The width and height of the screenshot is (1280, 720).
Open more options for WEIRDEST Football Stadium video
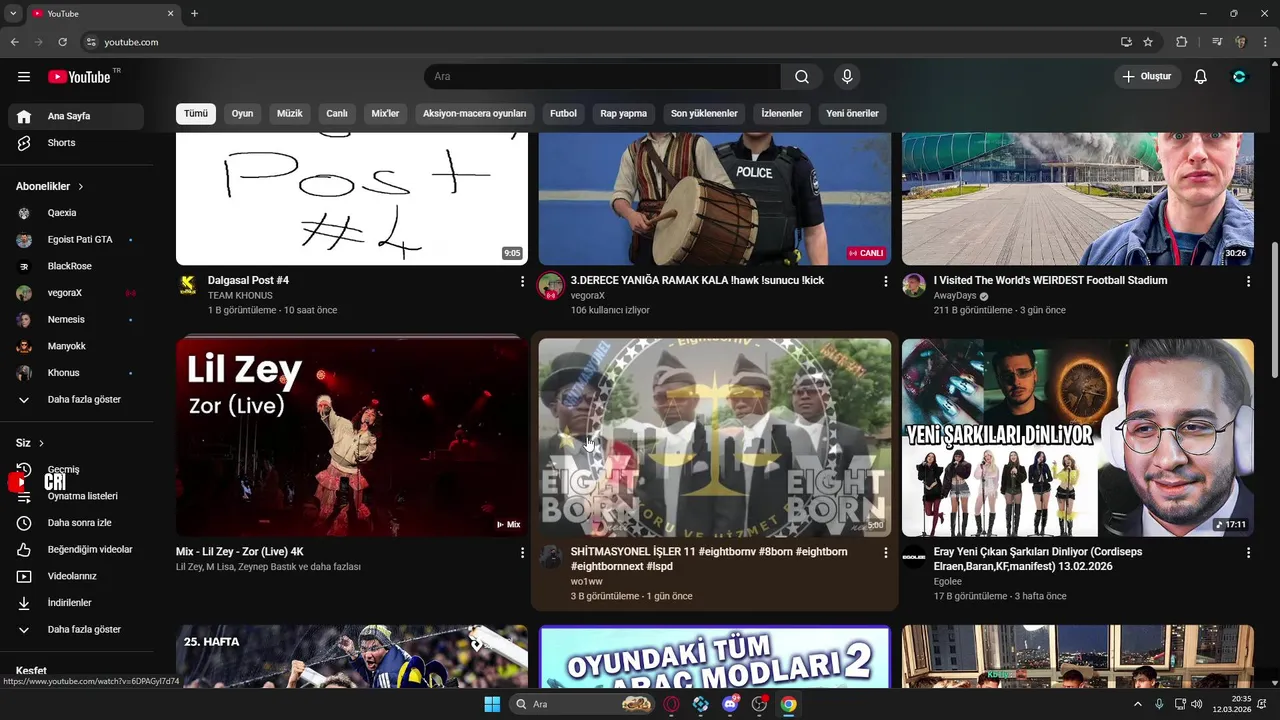click(x=1248, y=282)
